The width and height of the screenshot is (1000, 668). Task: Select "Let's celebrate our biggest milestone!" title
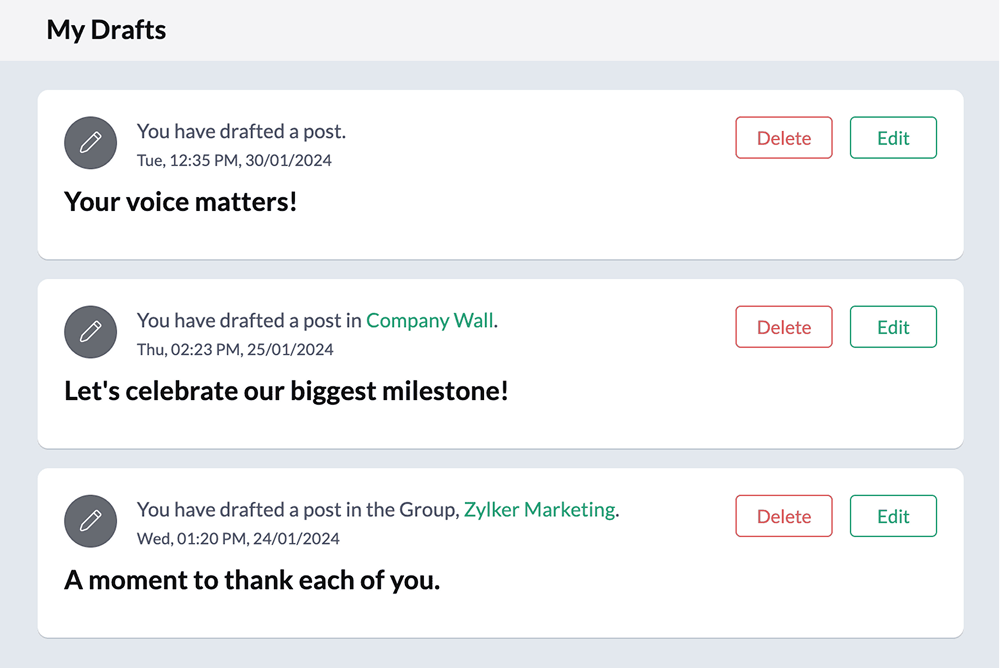coord(286,391)
